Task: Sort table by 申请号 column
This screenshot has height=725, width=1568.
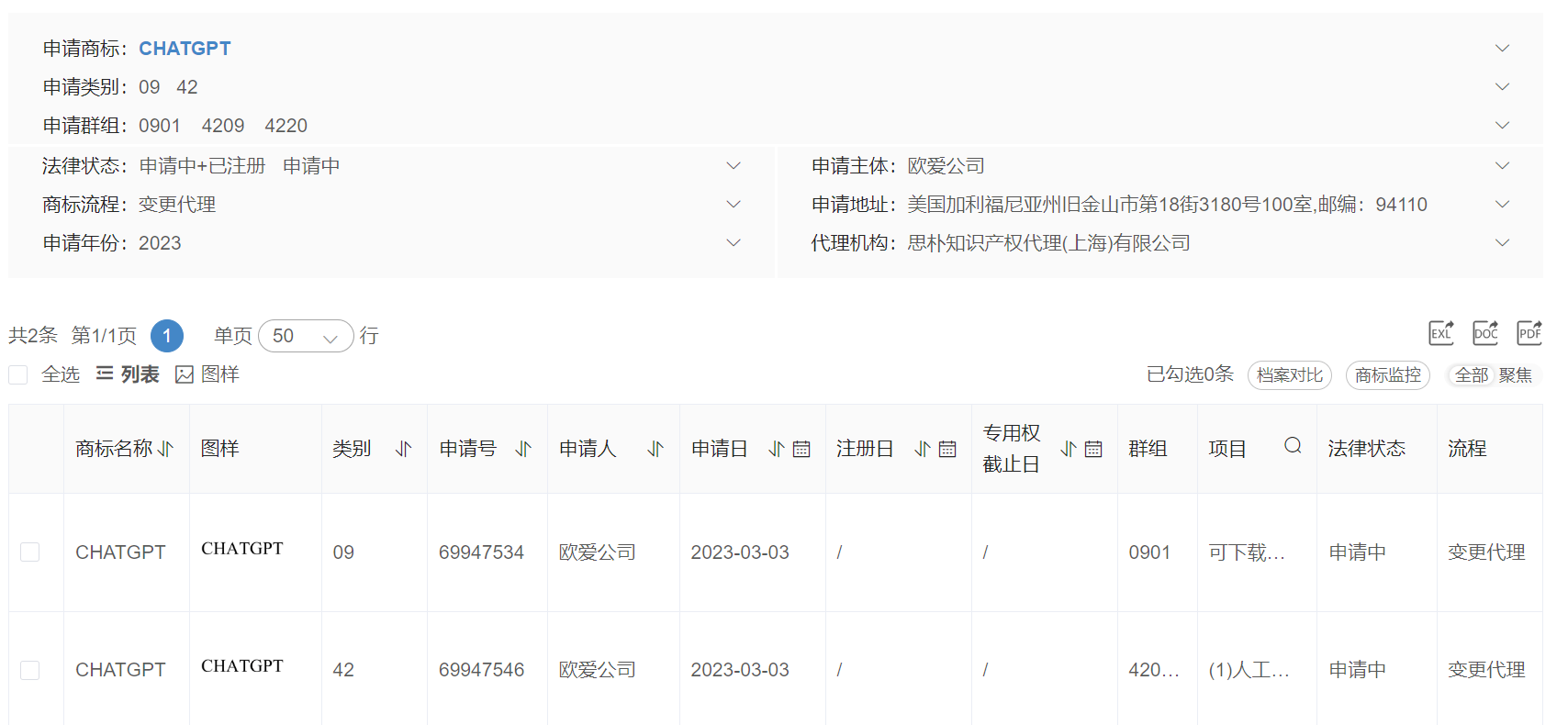Action: tap(523, 449)
